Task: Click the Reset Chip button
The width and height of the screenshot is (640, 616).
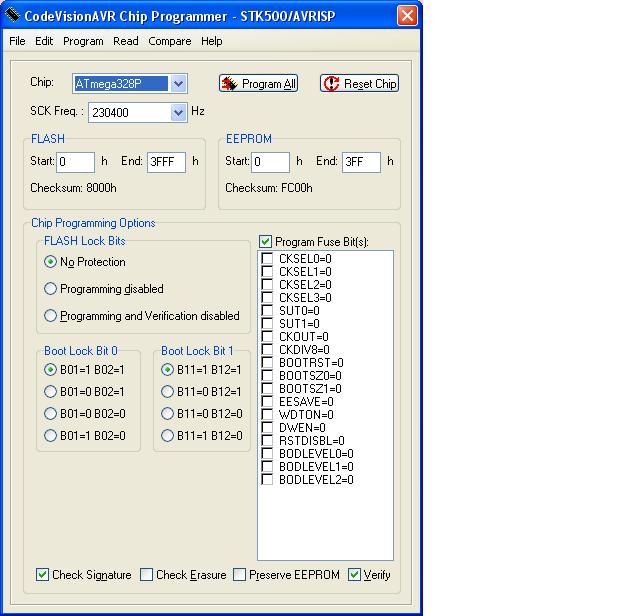Action: (x=360, y=84)
